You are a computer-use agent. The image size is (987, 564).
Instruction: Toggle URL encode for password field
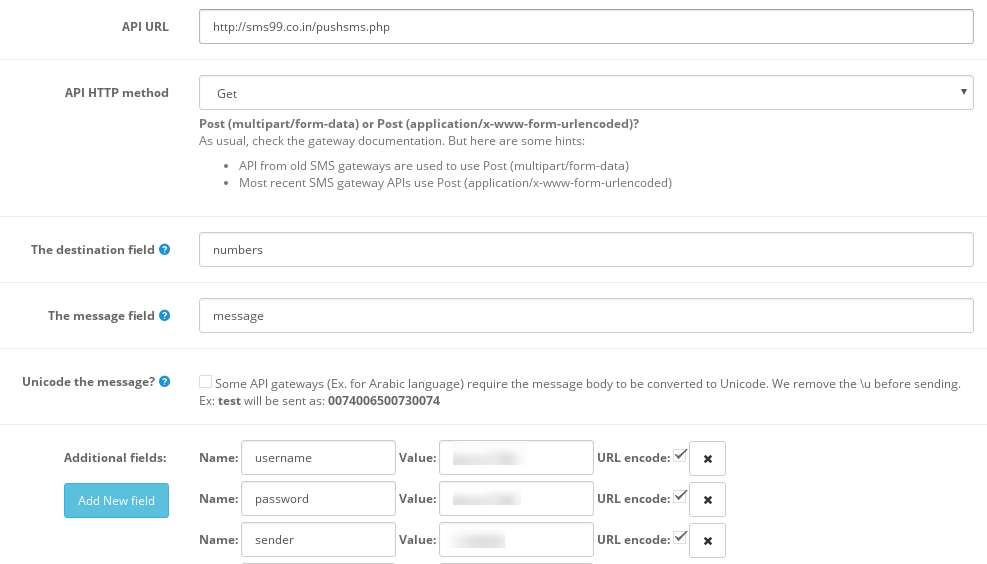point(680,496)
